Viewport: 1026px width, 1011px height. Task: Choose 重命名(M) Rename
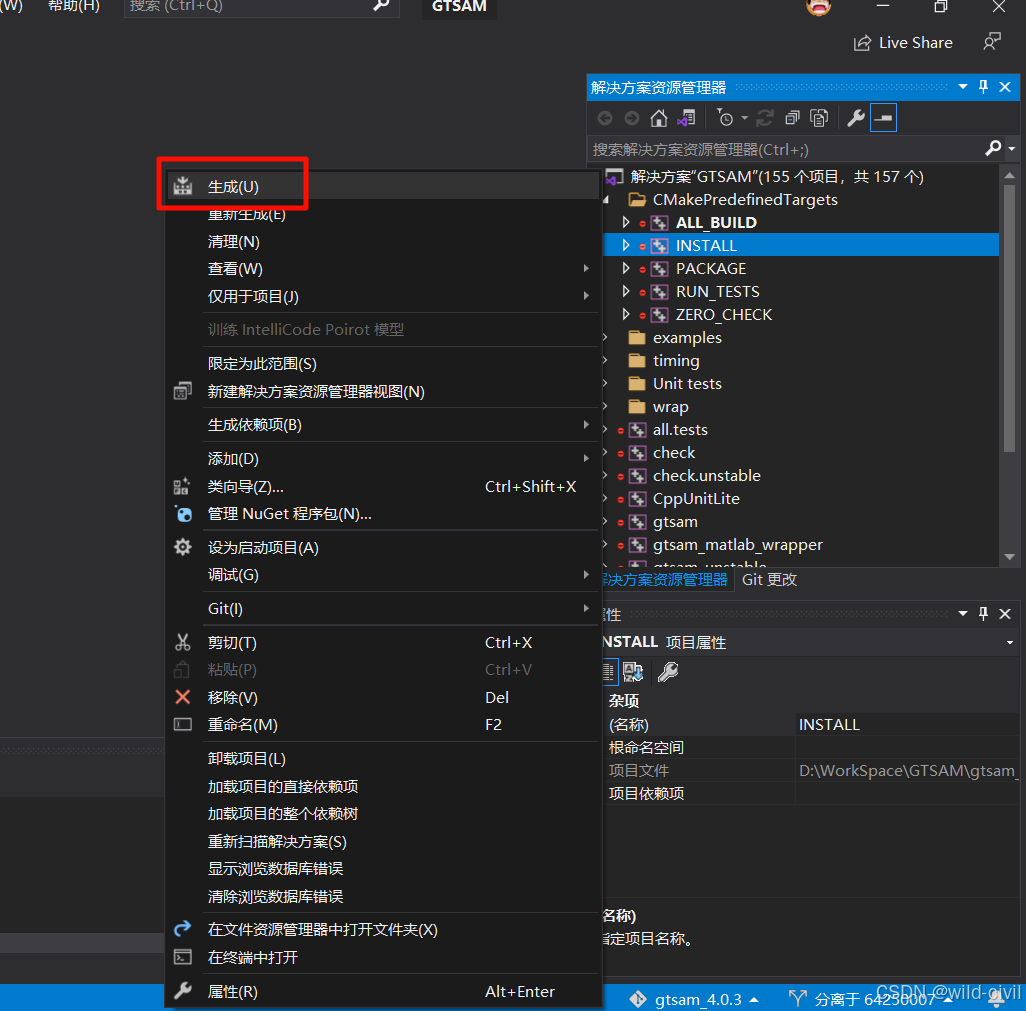(382, 725)
